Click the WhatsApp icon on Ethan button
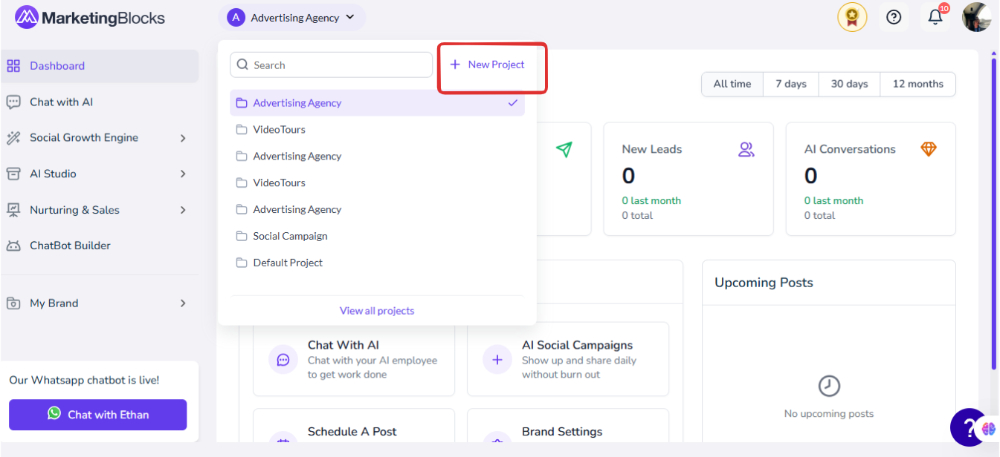 tap(55, 414)
